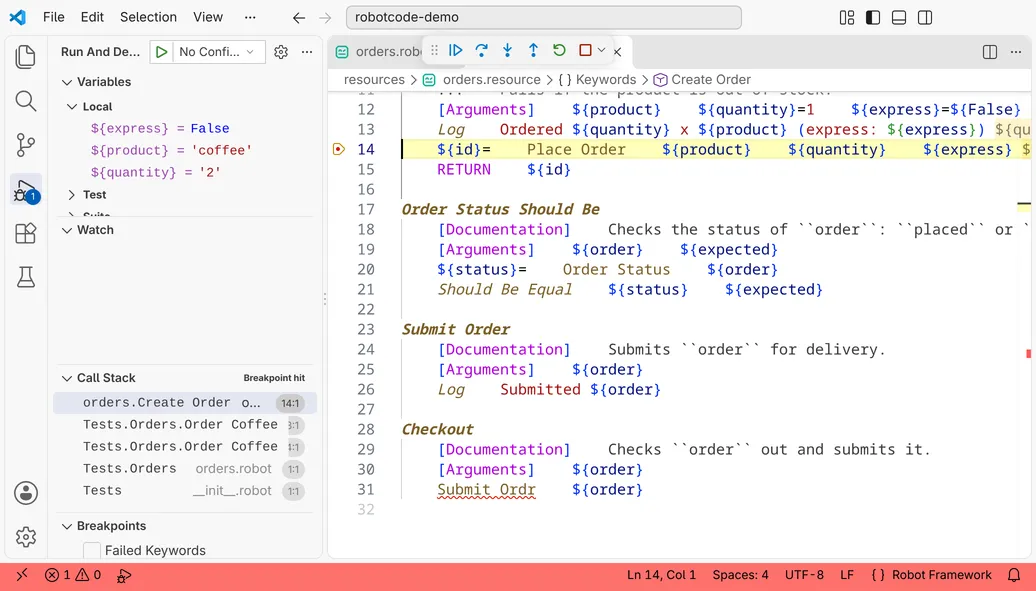Click resources in the breadcrumb
Image resolution: width=1036 pixels, height=591 pixels.
point(374,80)
